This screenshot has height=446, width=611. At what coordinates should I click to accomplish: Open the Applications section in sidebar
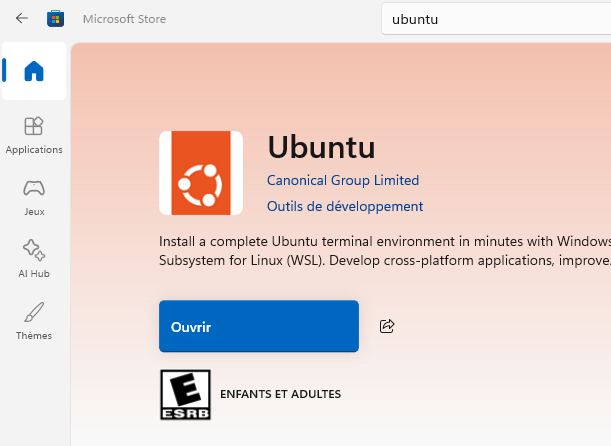tap(34, 135)
